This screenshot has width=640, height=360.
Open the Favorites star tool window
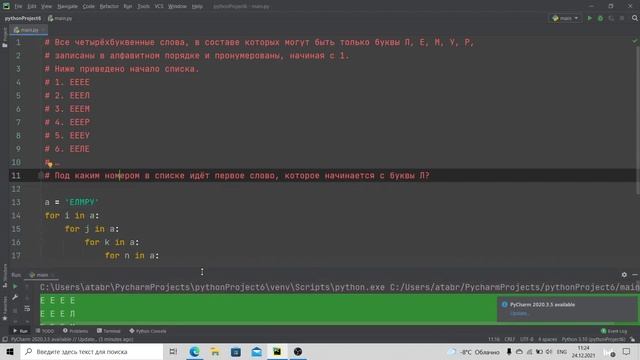4,308
